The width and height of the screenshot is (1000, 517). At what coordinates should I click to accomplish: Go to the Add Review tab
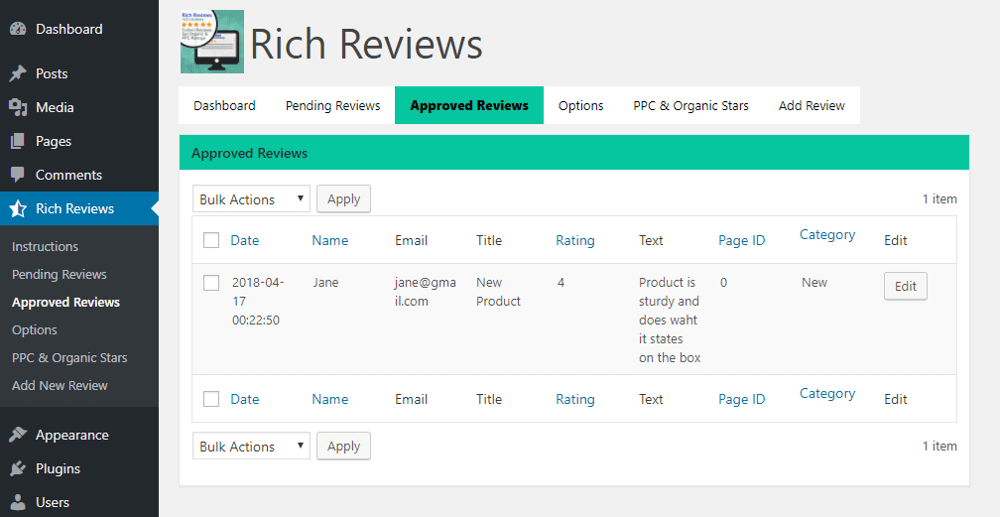(x=812, y=105)
